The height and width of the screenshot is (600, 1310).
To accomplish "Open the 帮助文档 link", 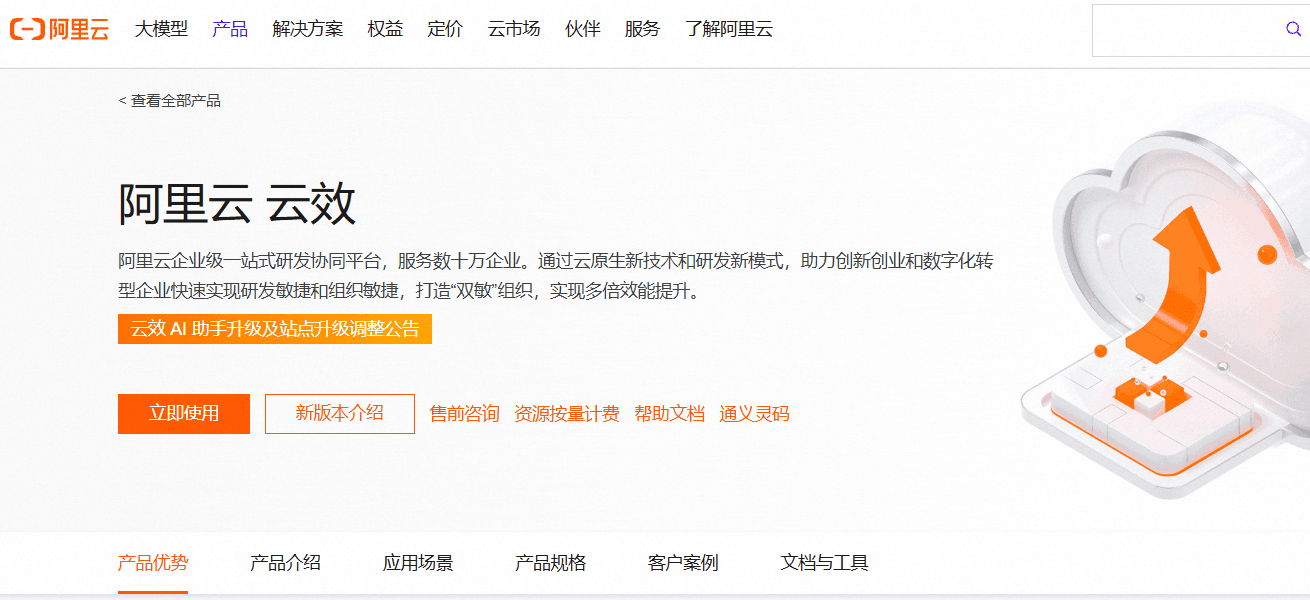I will 669,414.
